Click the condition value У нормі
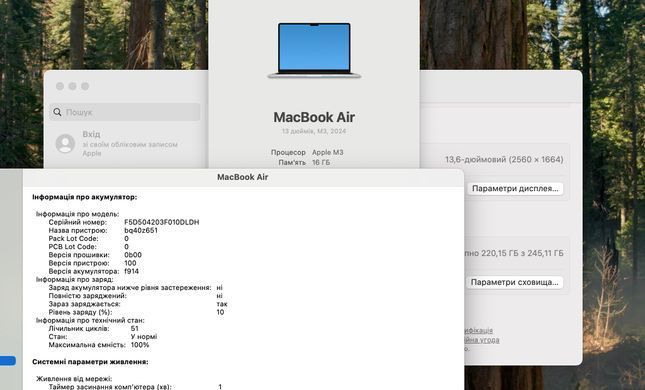 point(144,337)
